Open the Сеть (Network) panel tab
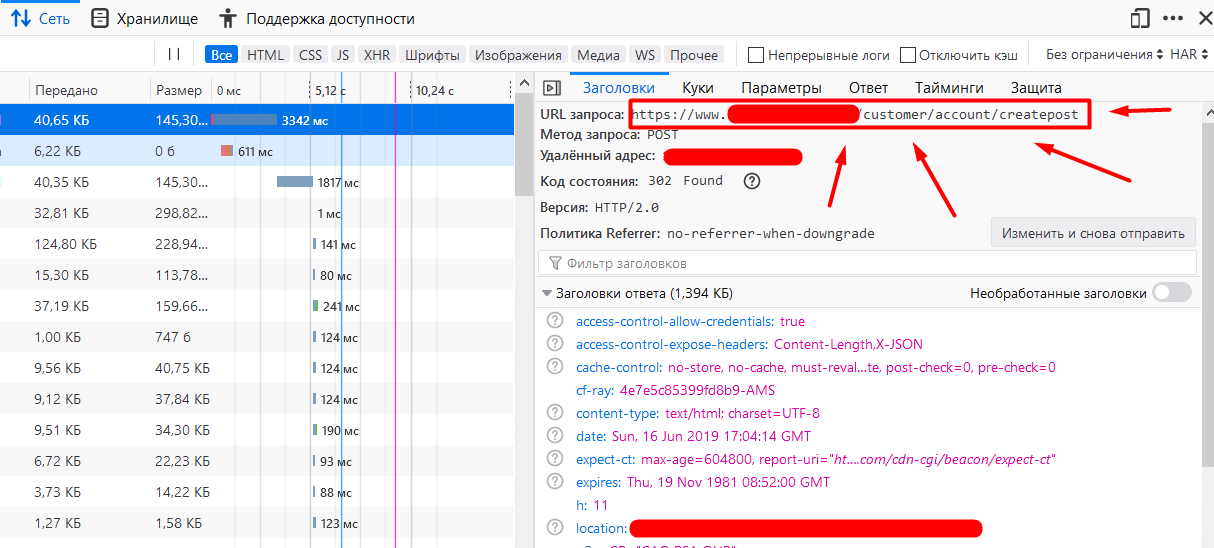Screen dimensions: 1214x548 41,18
